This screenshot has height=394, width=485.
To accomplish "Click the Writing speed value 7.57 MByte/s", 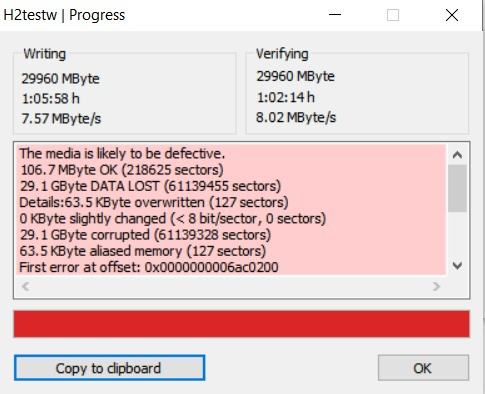I will [61, 119].
